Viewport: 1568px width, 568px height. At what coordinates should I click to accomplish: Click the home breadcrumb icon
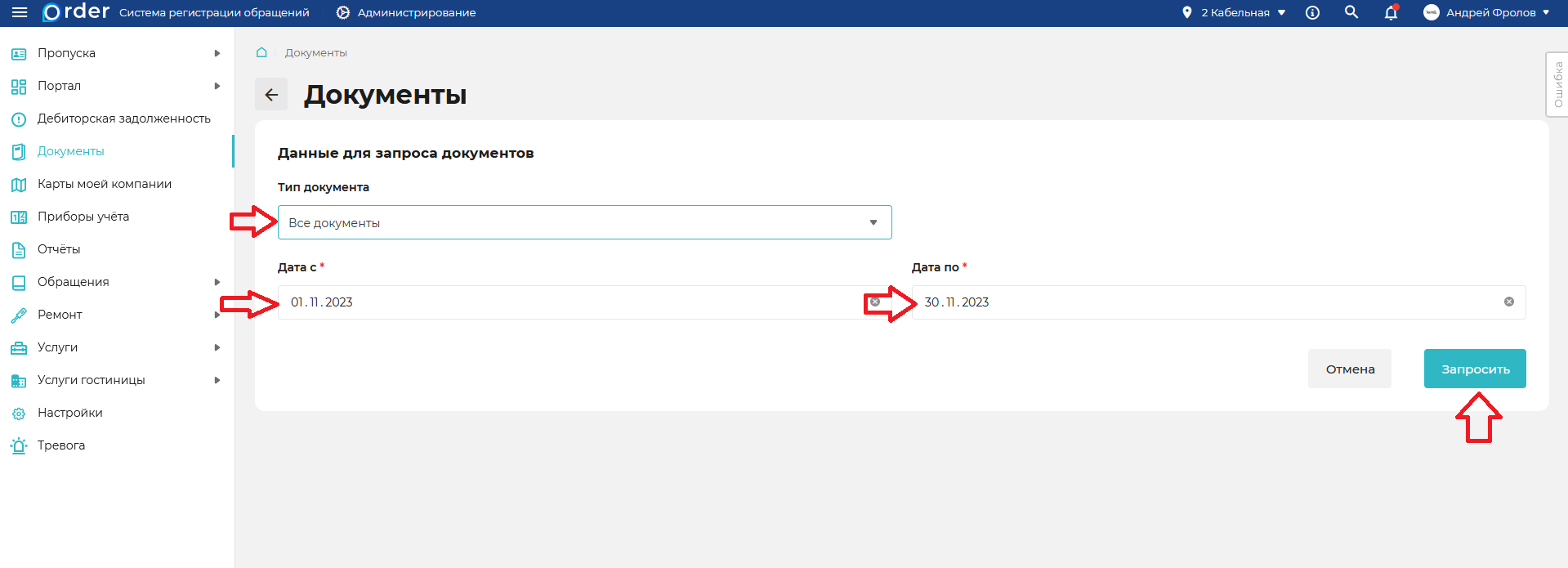point(261,52)
